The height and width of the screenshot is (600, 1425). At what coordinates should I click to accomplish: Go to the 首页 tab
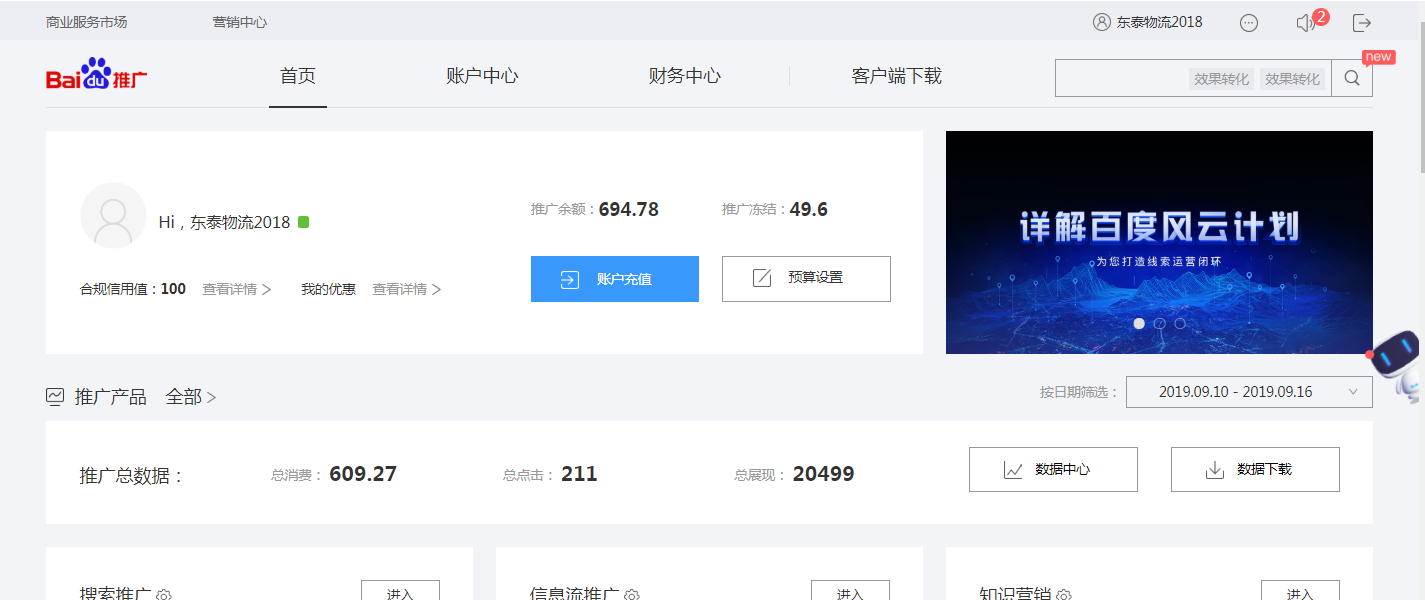point(298,76)
